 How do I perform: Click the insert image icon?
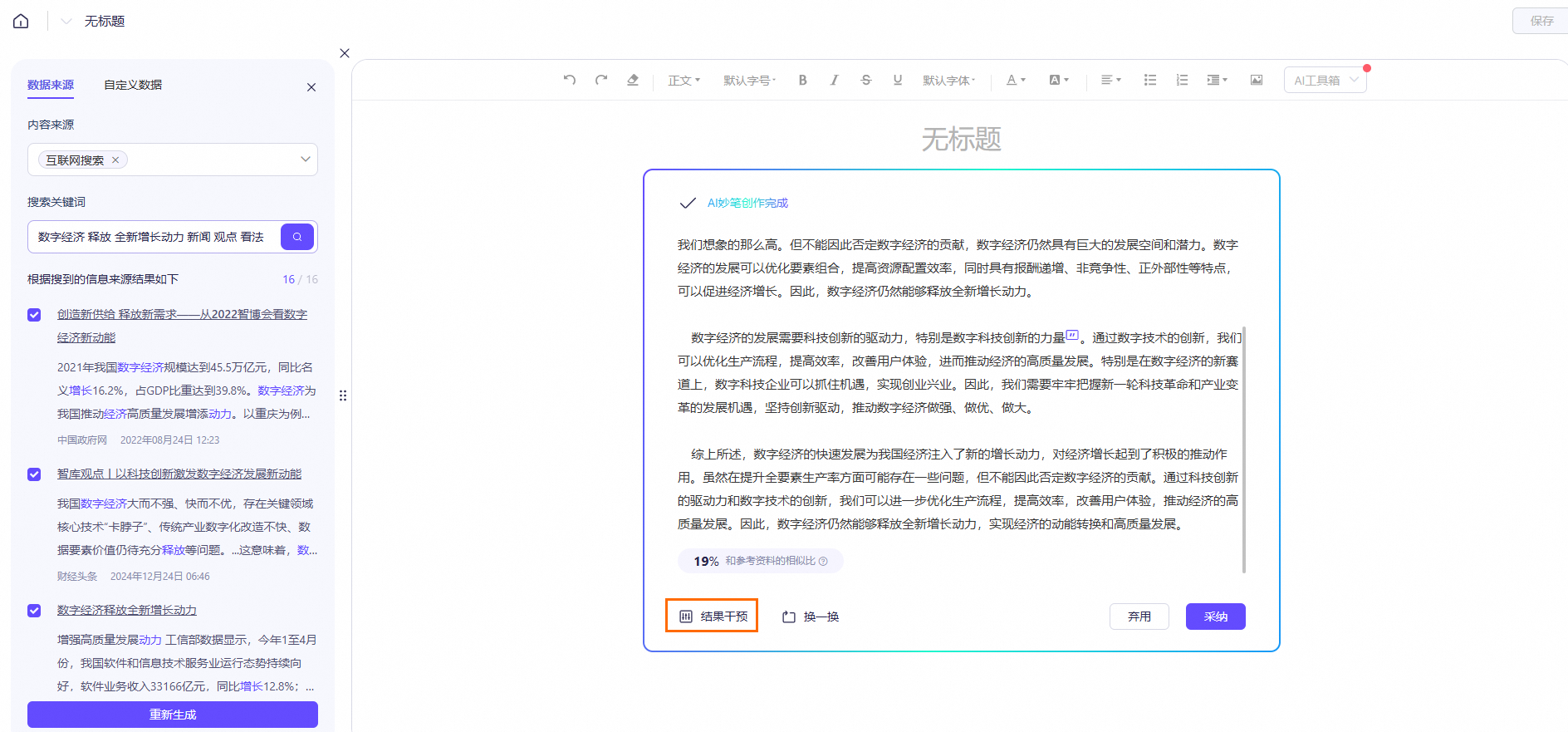1257,80
